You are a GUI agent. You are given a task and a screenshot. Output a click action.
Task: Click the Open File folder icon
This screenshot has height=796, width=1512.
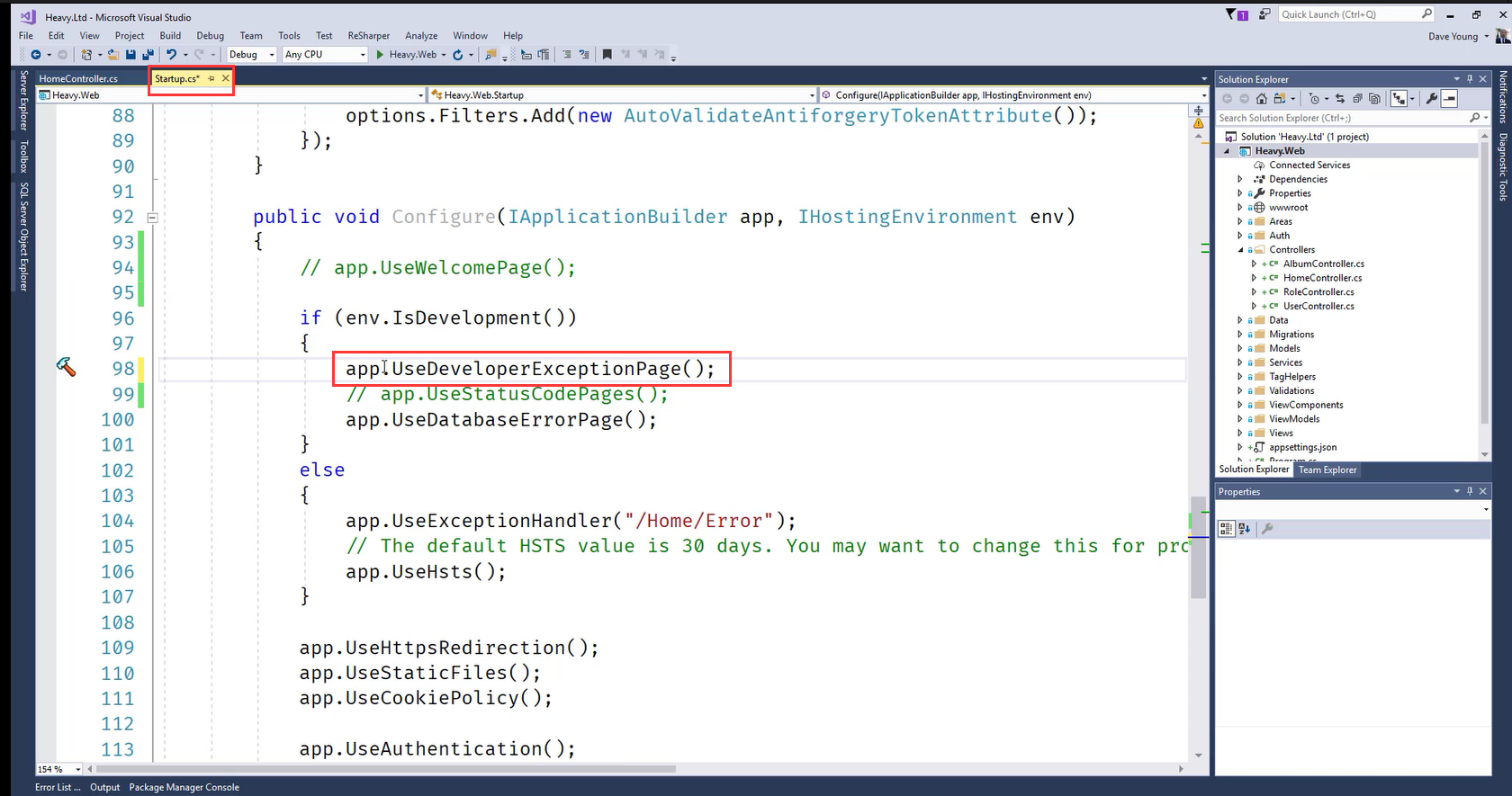112,55
